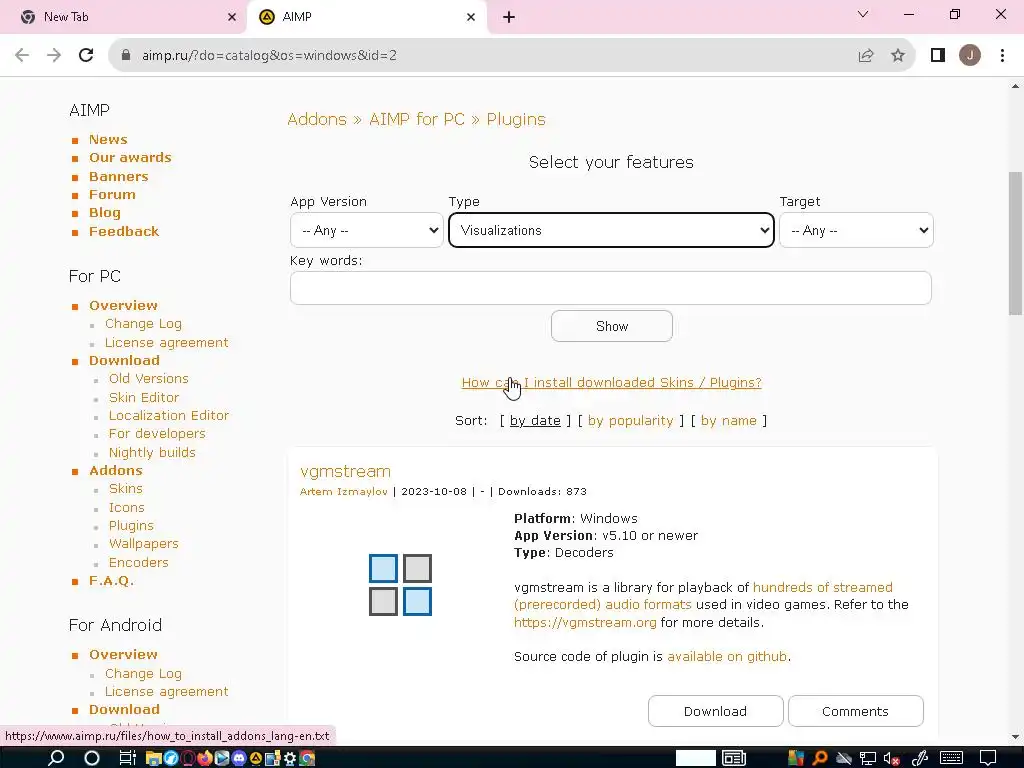Viewport: 1024px width, 768px height.
Task: Sort addons by name
Action: pyautogui.click(x=729, y=421)
